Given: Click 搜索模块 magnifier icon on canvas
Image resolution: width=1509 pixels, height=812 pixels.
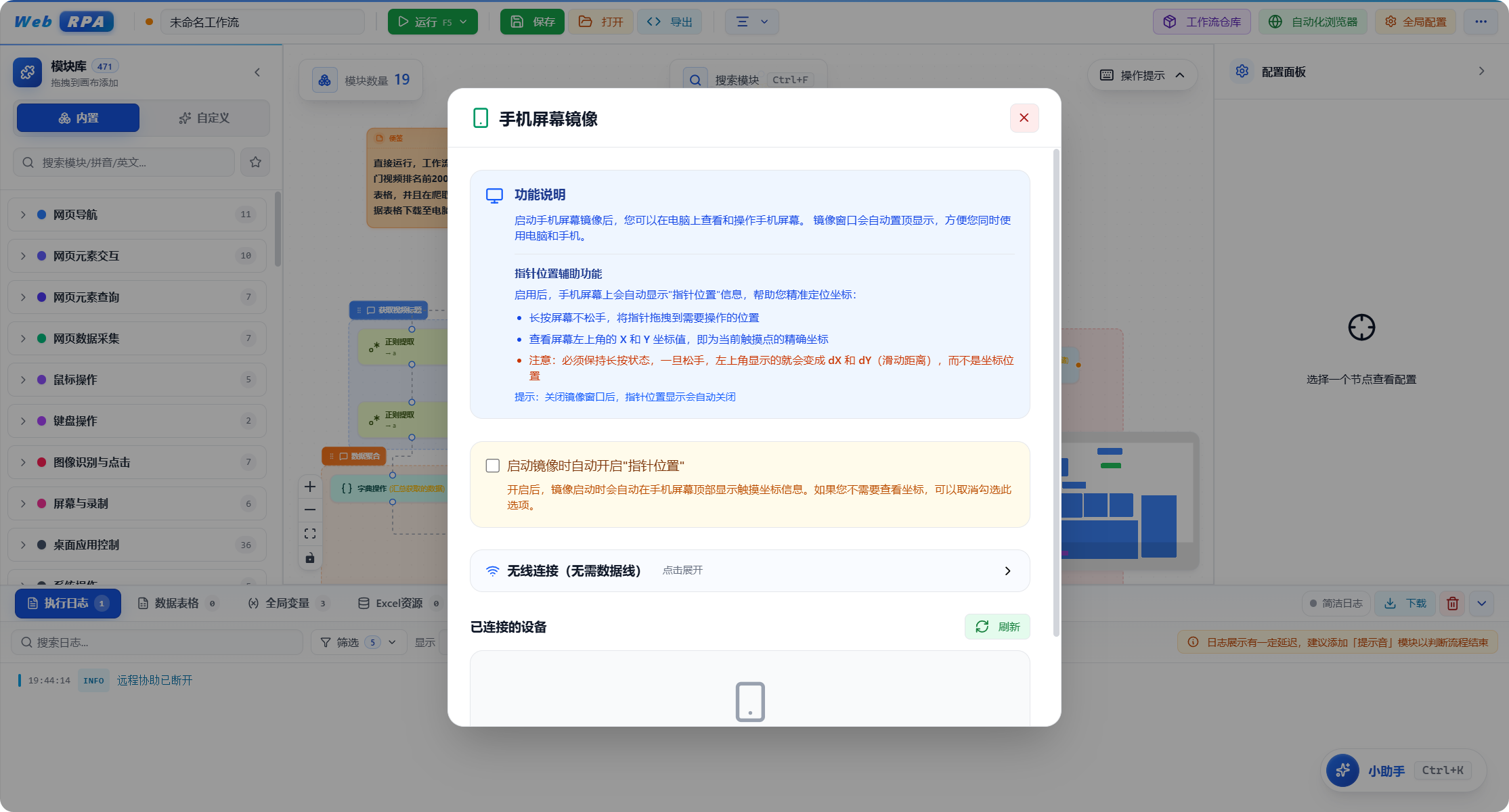Looking at the screenshot, I should pyautogui.click(x=695, y=80).
